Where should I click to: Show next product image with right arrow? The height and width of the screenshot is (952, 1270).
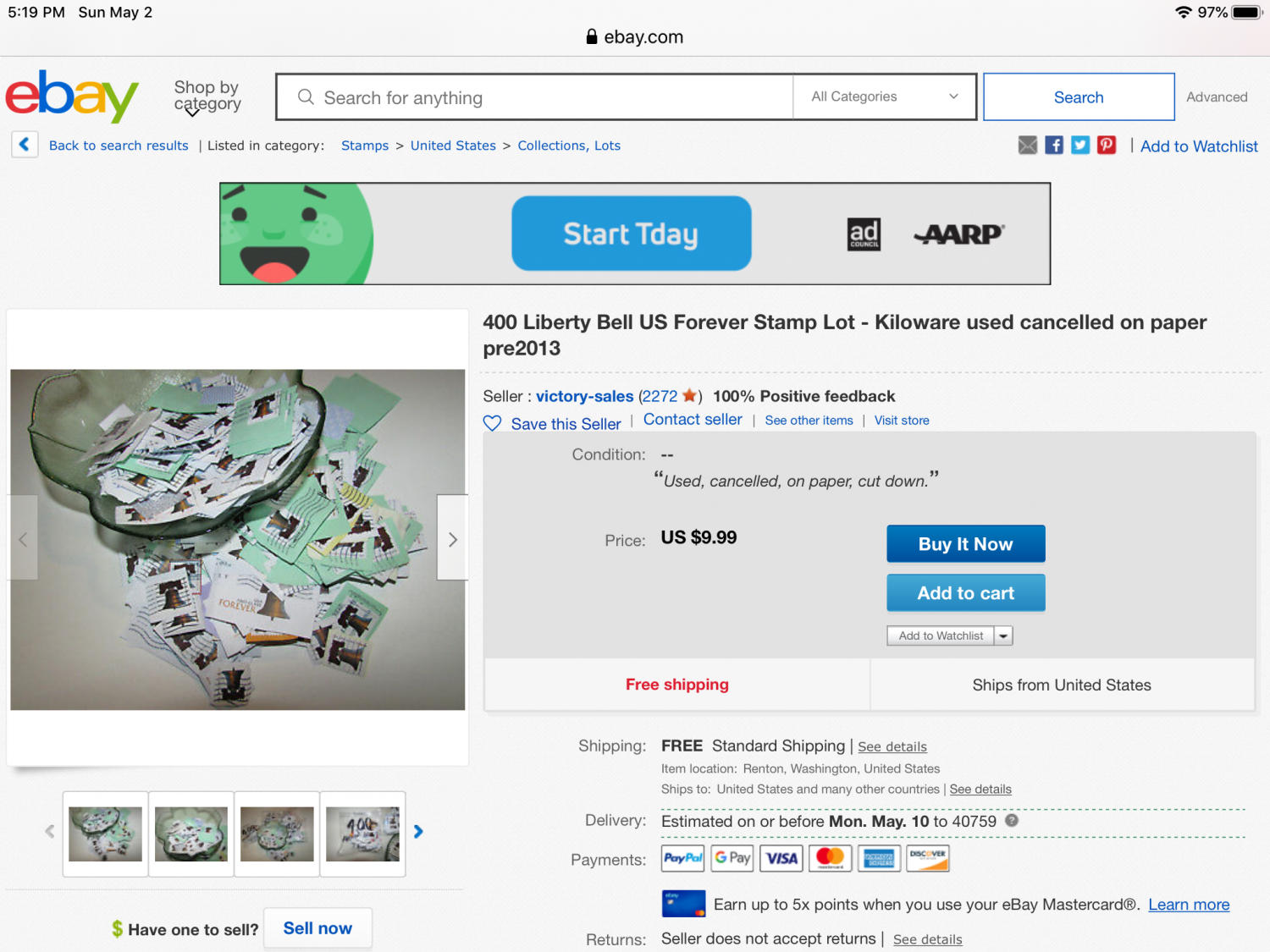point(452,539)
